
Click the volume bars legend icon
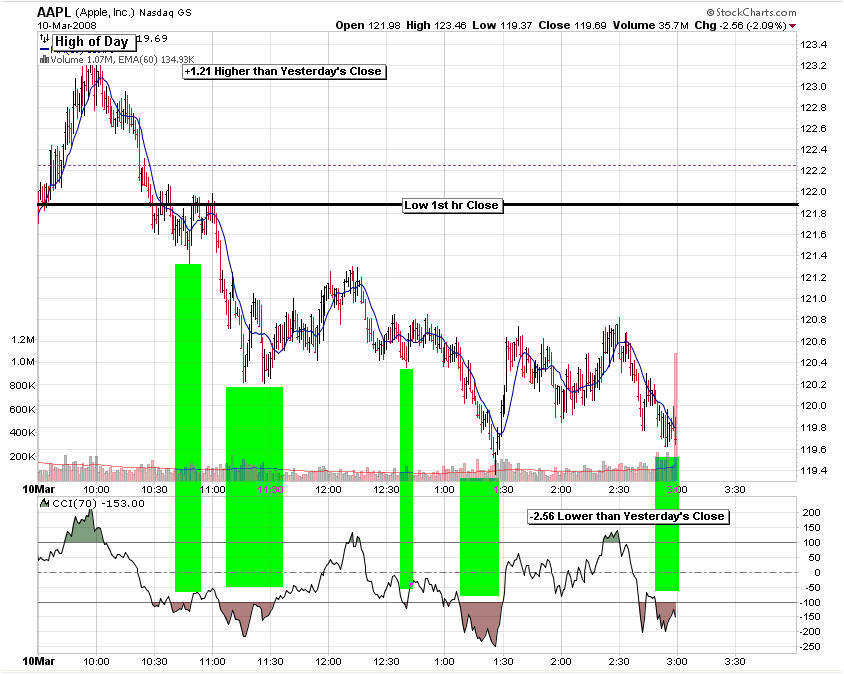click(44, 59)
